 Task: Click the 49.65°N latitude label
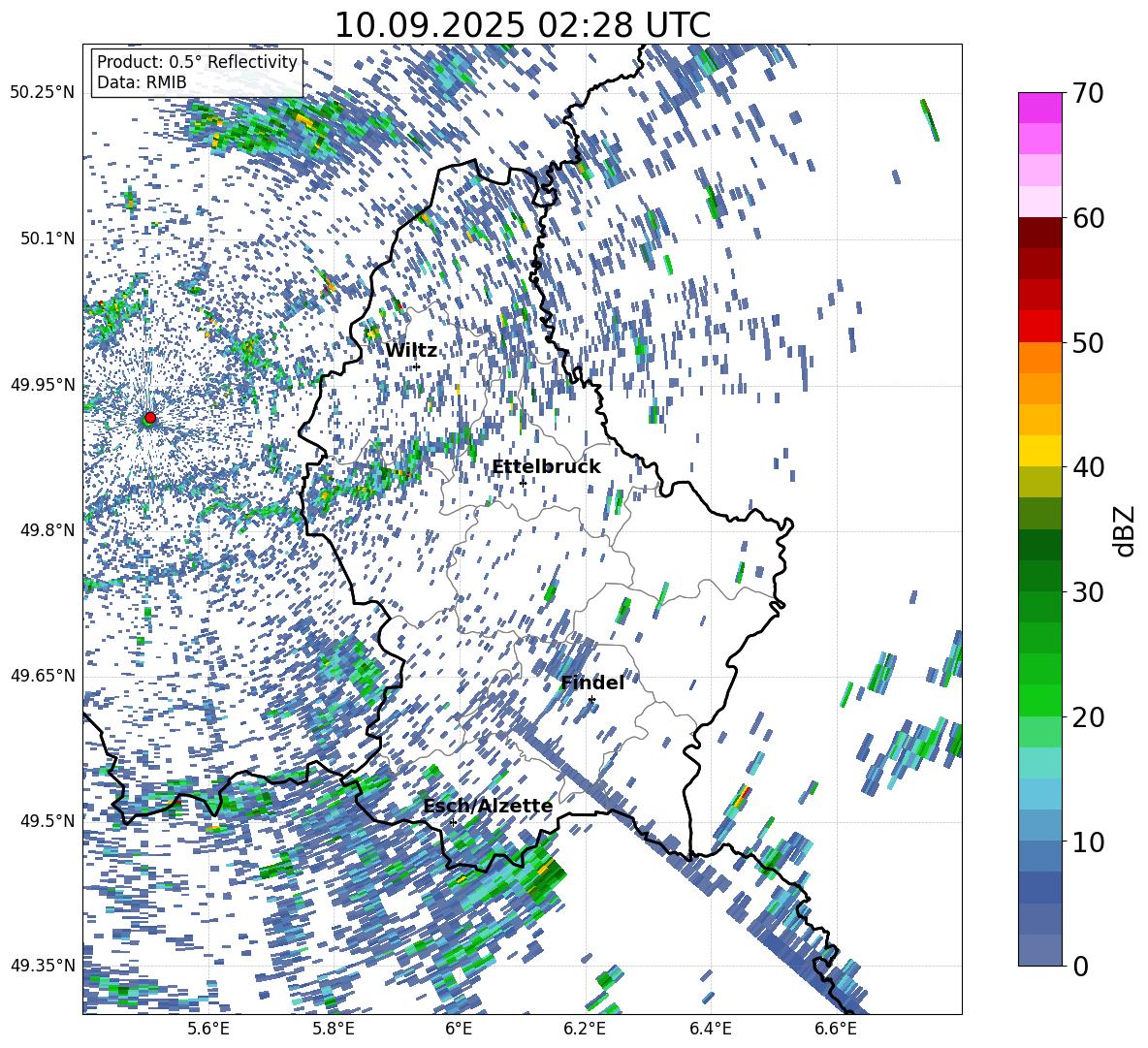[x=43, y=675]
